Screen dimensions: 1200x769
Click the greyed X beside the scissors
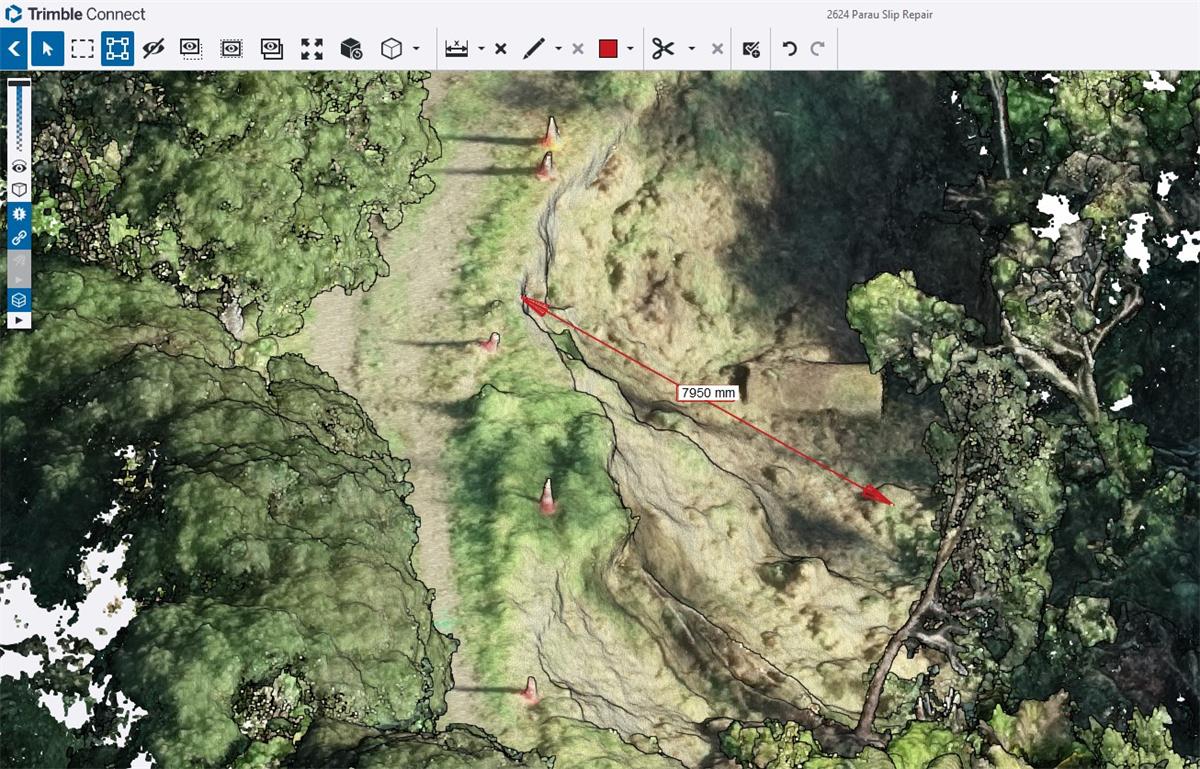tap(717, 48)
